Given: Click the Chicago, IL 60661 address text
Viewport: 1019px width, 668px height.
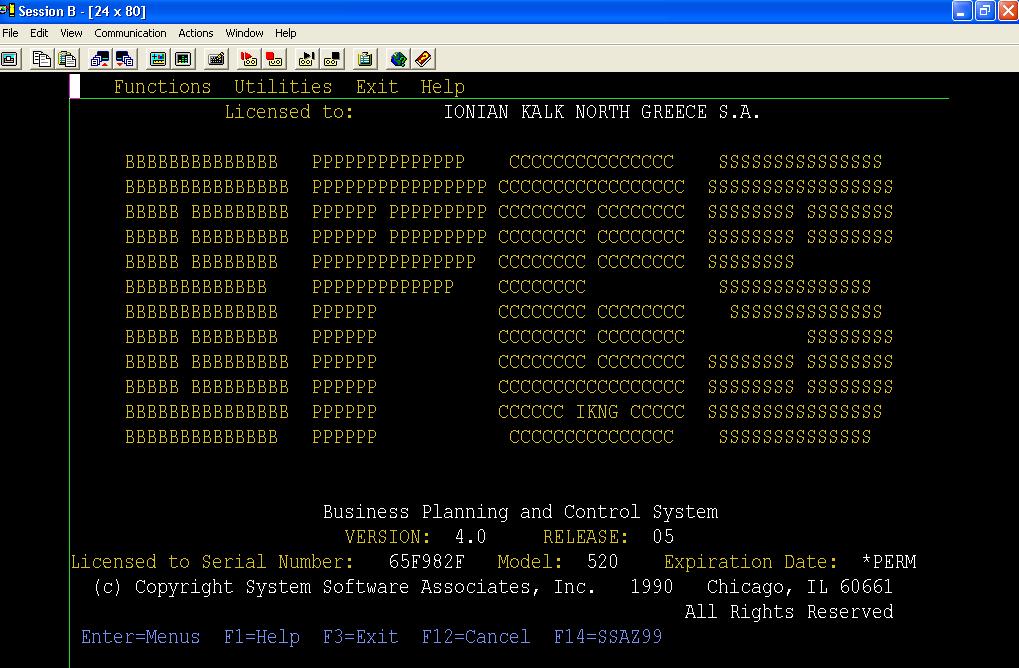Looking at the screenshot, I should (x=800, y=587).
